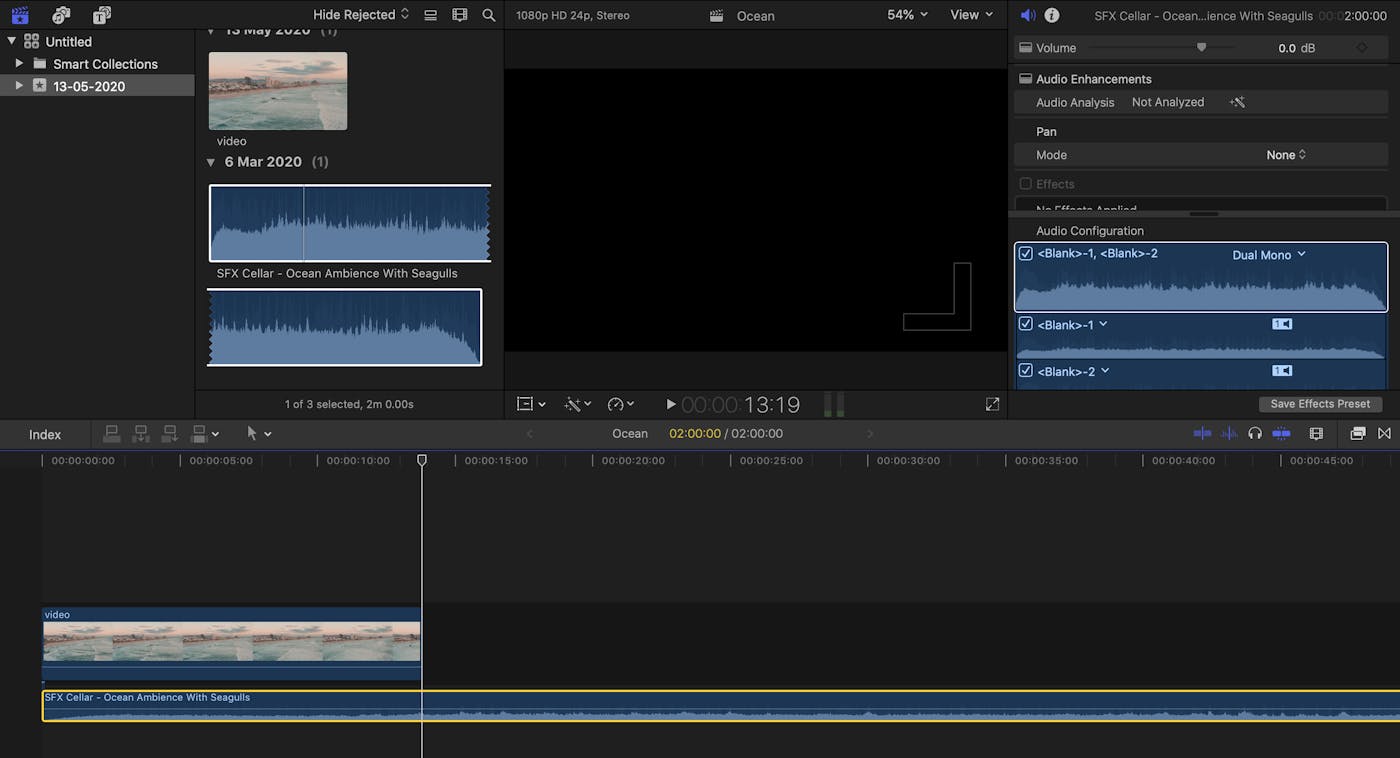This screenshot has height=758, width=1400.
Task: Uncheck the <Blank>-2 audio channel checkbox
Action: coord(1025,371)
